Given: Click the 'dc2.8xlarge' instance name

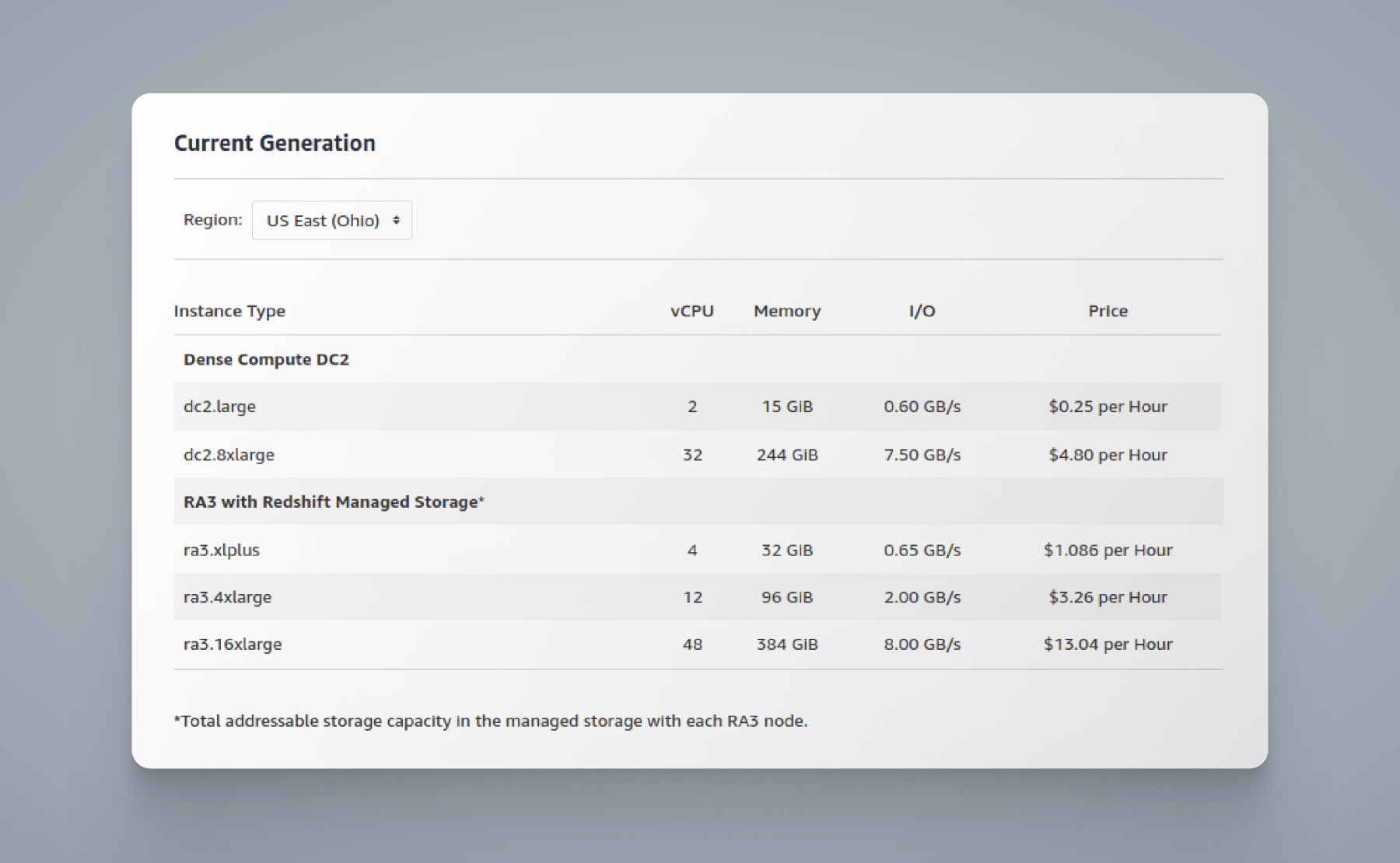Looking at the screenshot, I should pos(229,455).
